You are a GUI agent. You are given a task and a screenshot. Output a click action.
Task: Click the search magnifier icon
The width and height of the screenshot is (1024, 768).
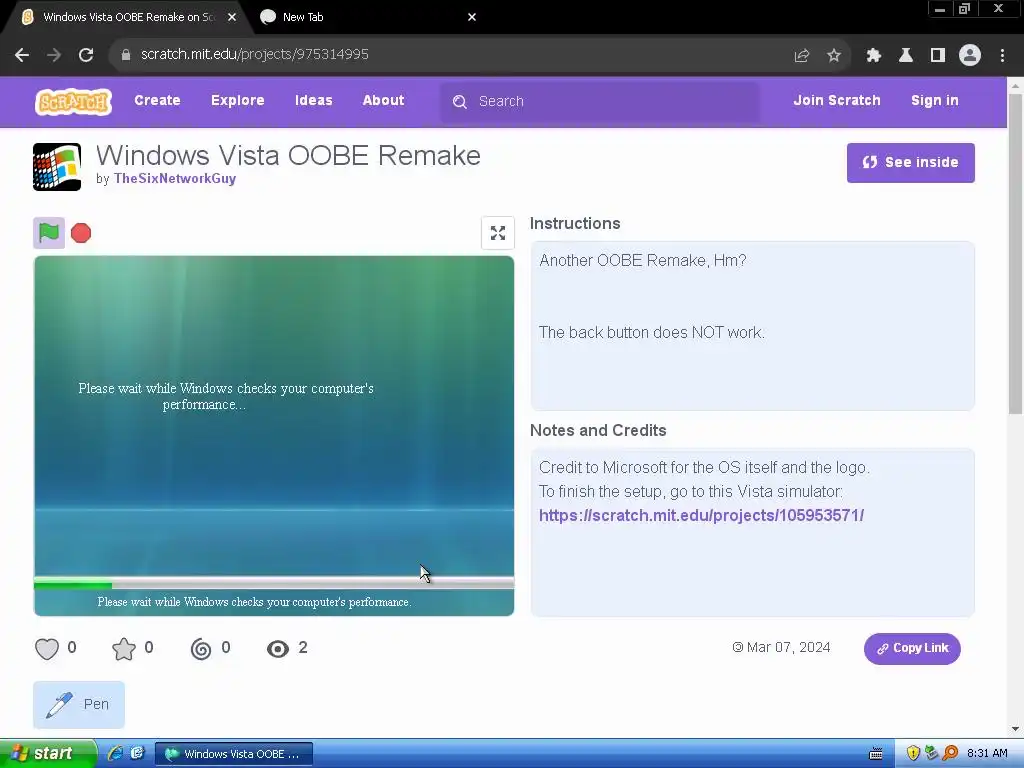pos(460,102)
